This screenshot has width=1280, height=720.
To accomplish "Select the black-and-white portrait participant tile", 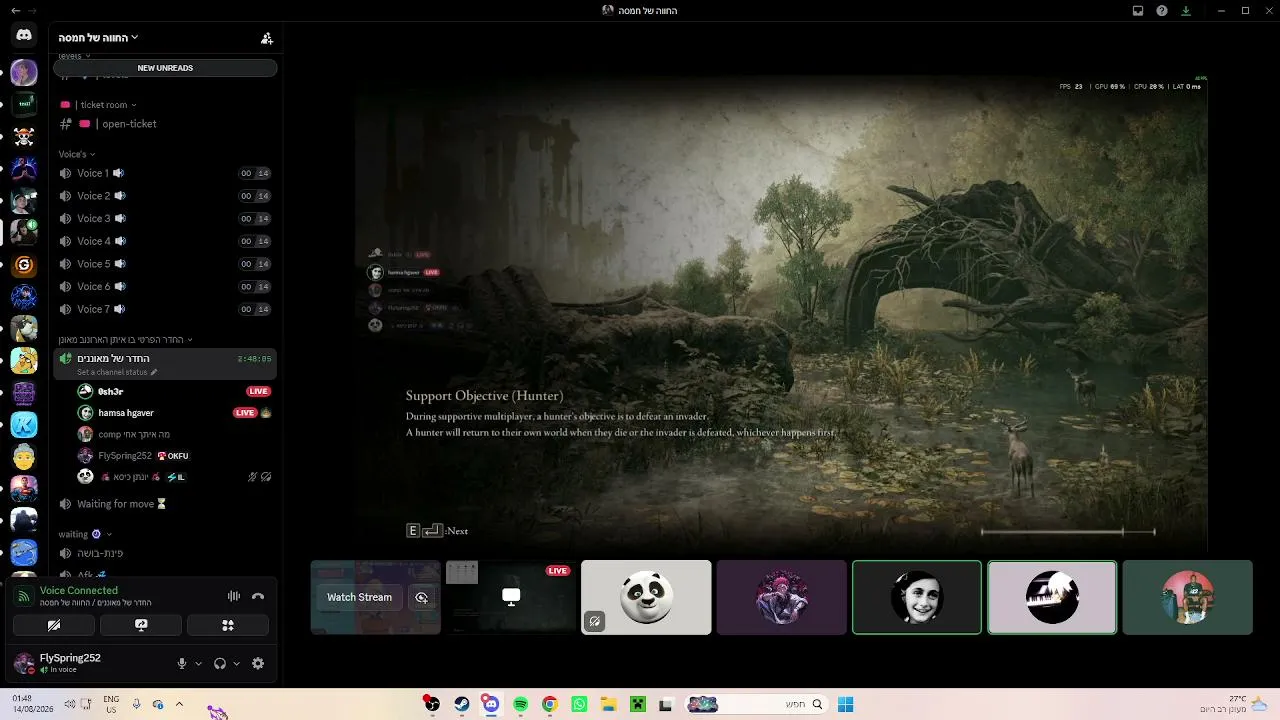I will tap(917, 597).
